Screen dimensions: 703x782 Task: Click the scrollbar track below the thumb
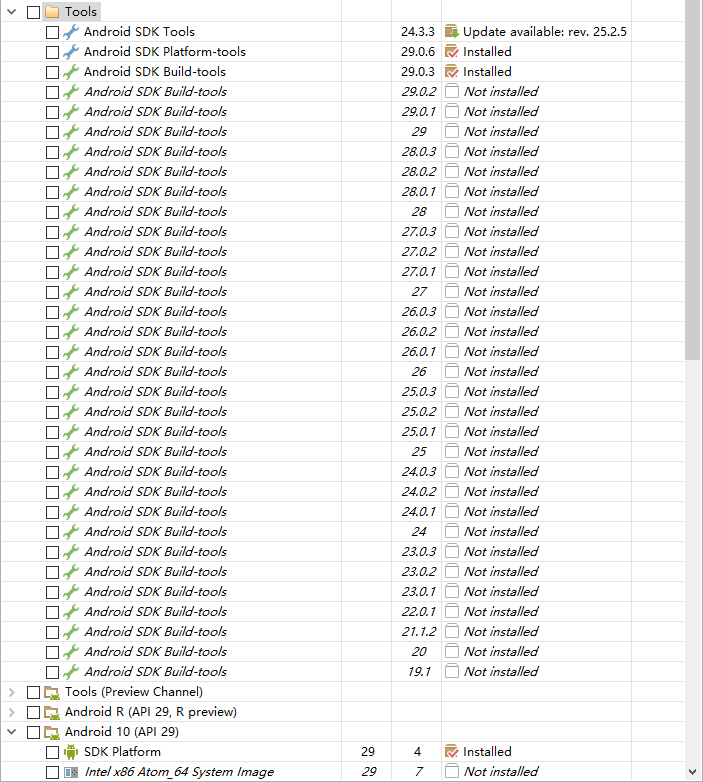[693, 562]
